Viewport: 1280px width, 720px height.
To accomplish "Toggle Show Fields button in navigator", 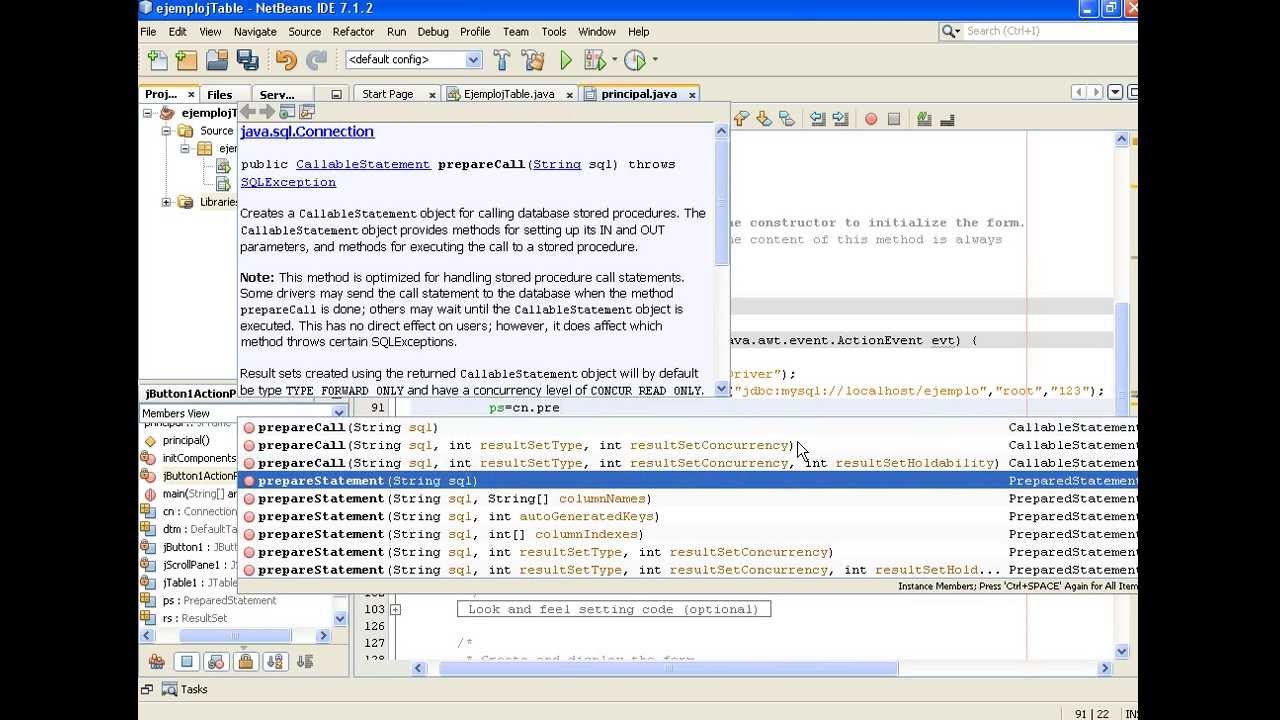I will [186, 661].
